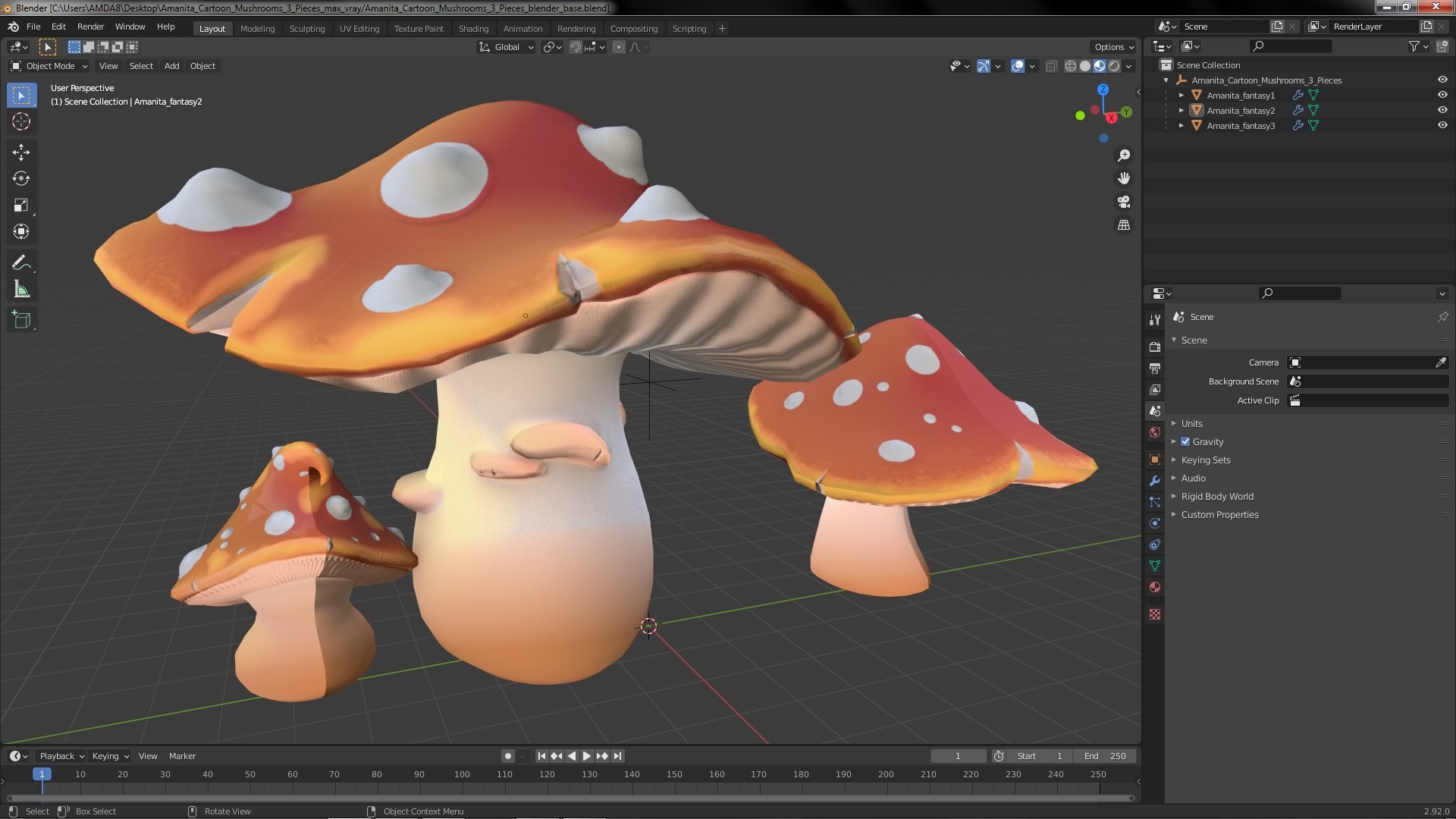Expand Amanita_fantasy1 tree item
The height and width of the screenshot is (819, 1456).
(x=1181, y=96)
